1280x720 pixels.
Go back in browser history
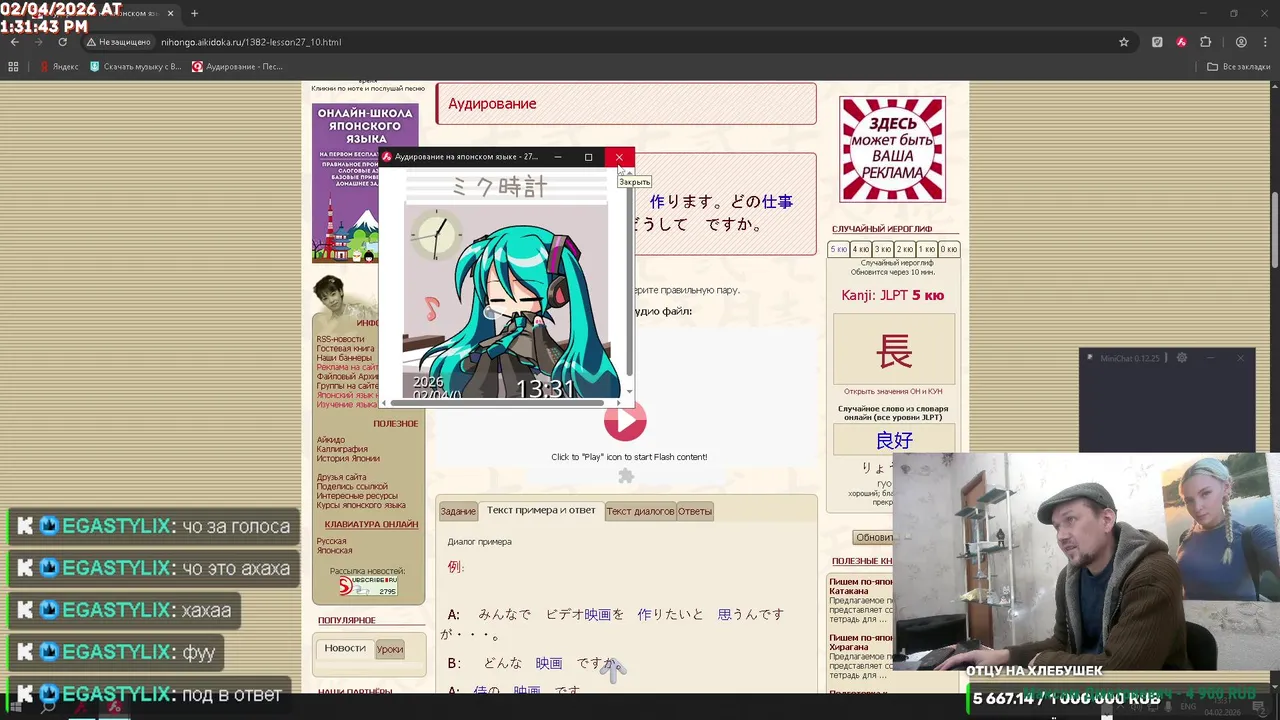(15, 42)
